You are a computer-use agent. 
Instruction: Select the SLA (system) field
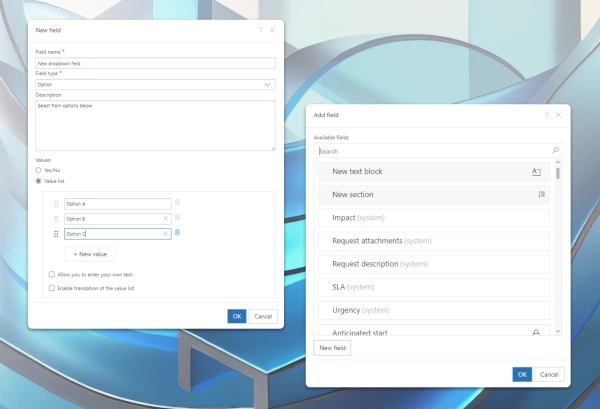coord(434,287)
